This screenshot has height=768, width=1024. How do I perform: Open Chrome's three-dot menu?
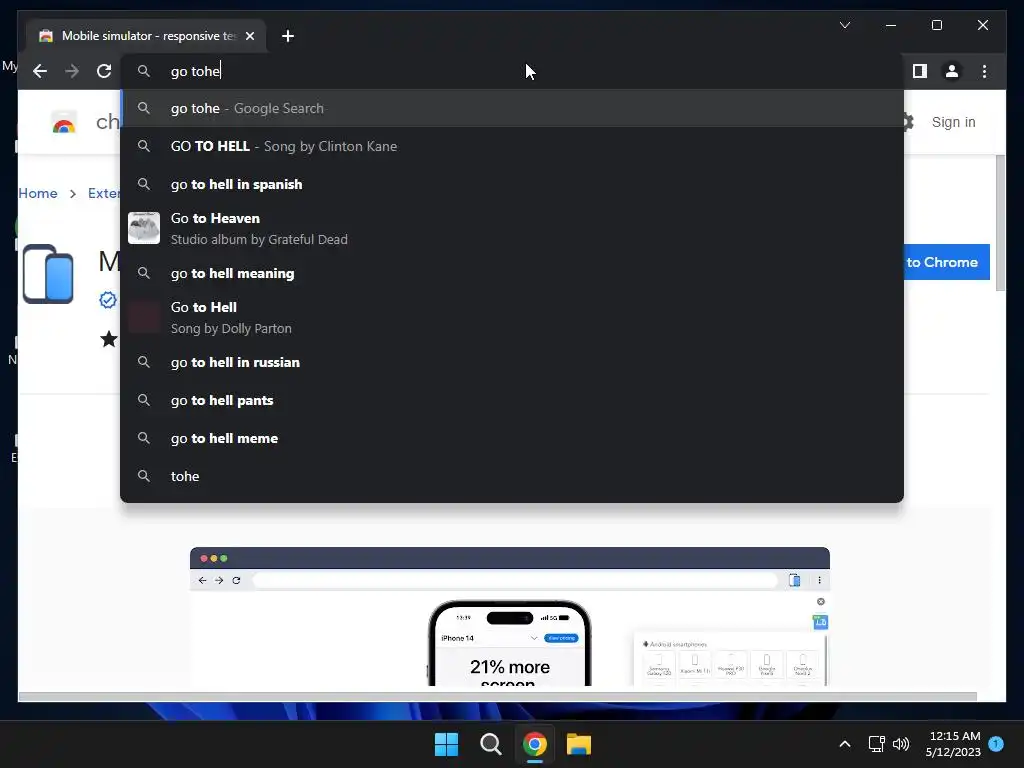[x=984, y=71]
